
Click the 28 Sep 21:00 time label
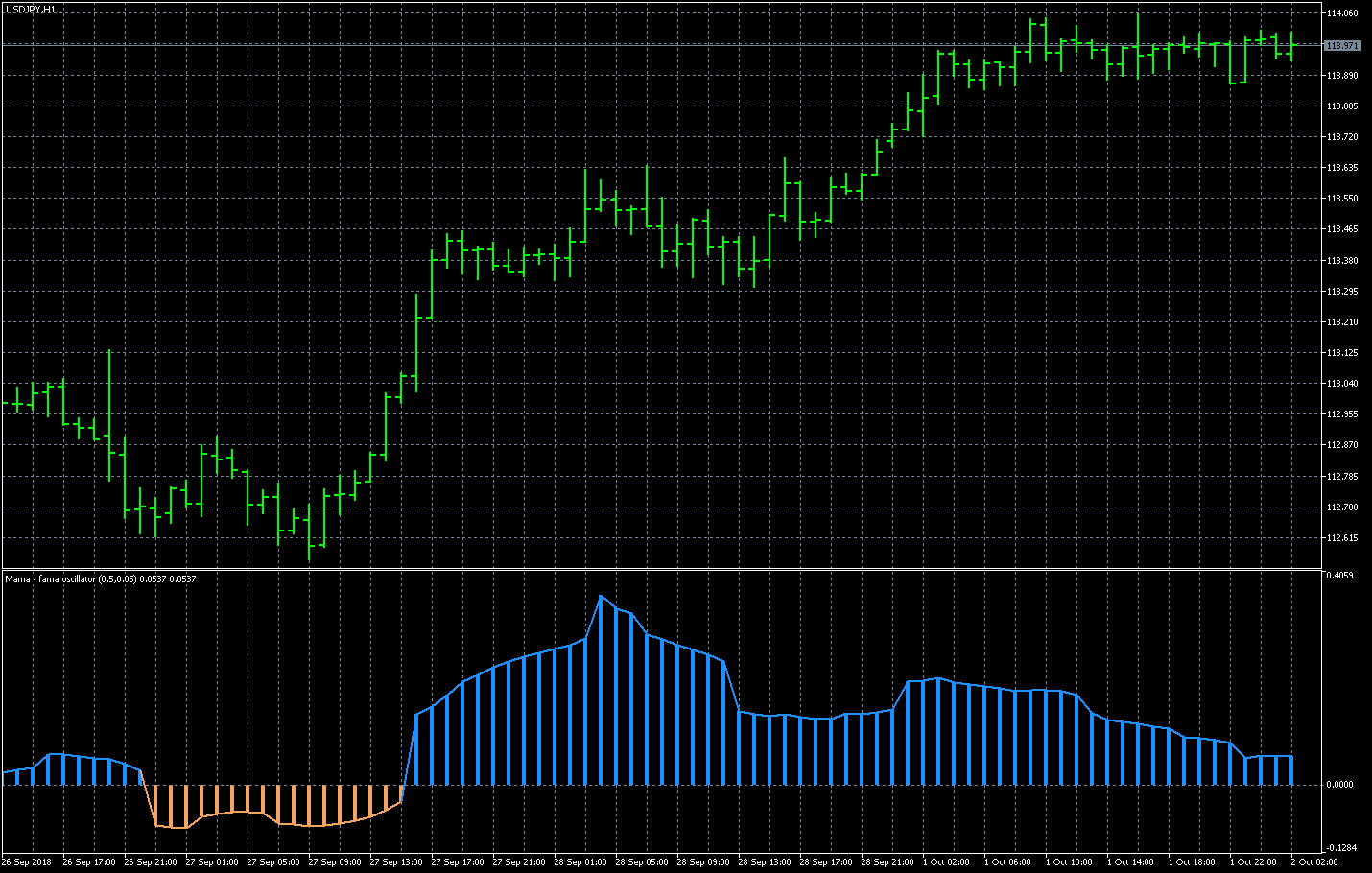click(x=887, y=862)
